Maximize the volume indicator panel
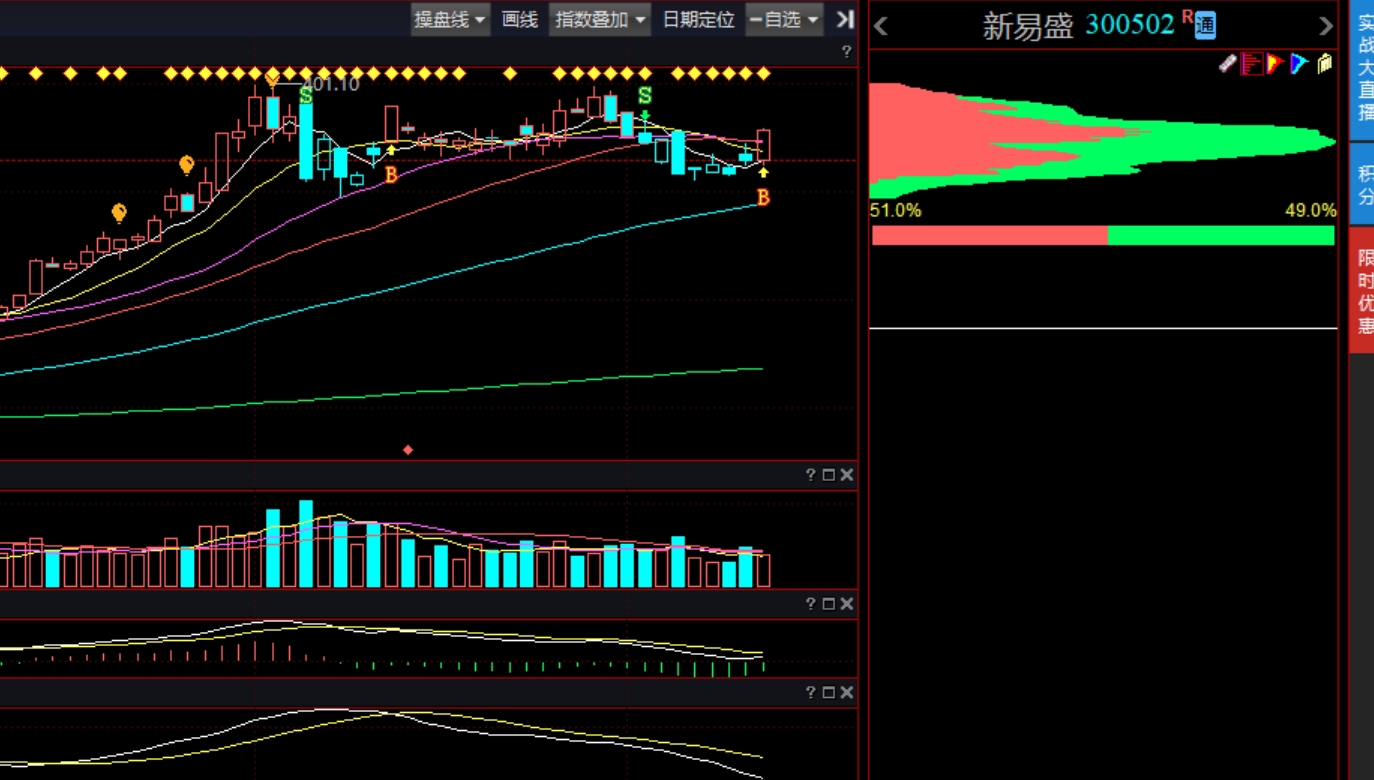The height and width of the screenshot is (780, 1374). coord(828,475)
